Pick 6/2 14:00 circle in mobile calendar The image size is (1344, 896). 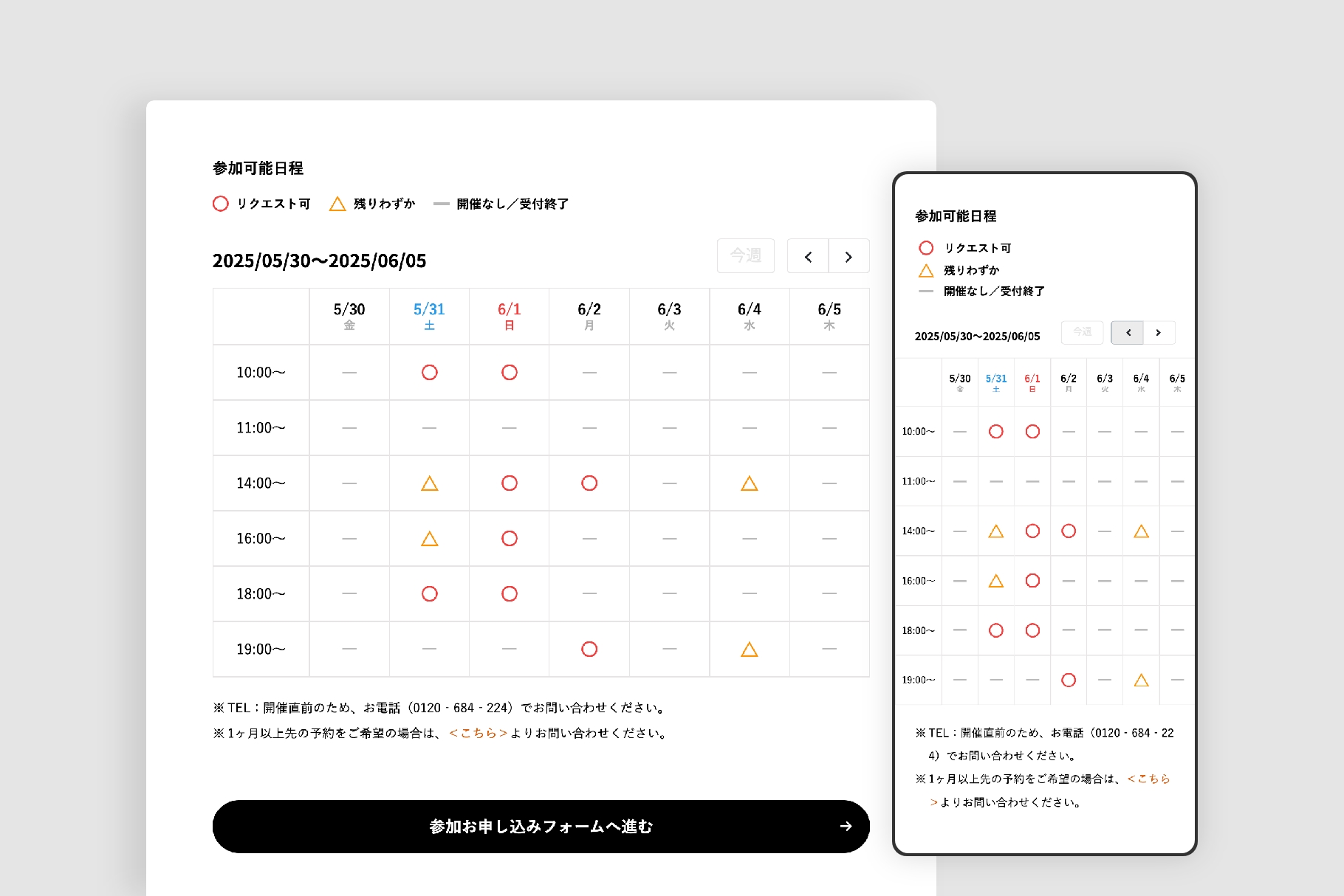click(x=1069, y=531)
